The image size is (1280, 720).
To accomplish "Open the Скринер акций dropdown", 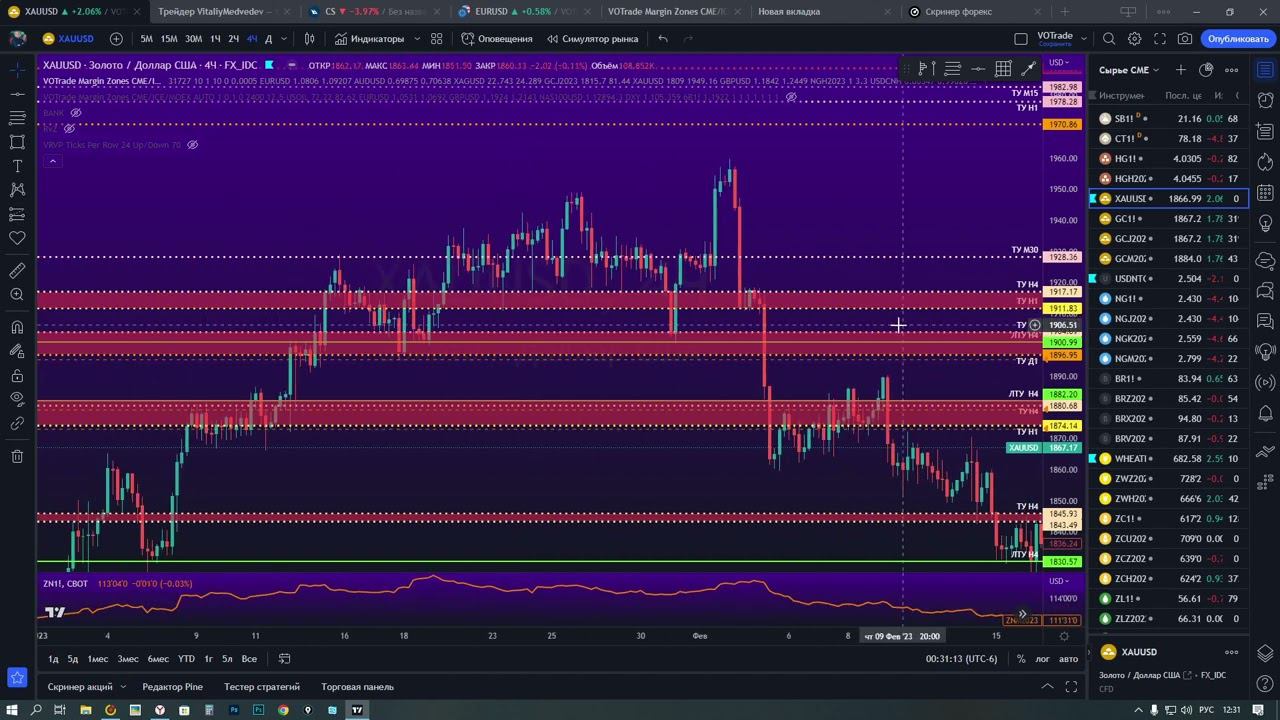I will point(86,687).
